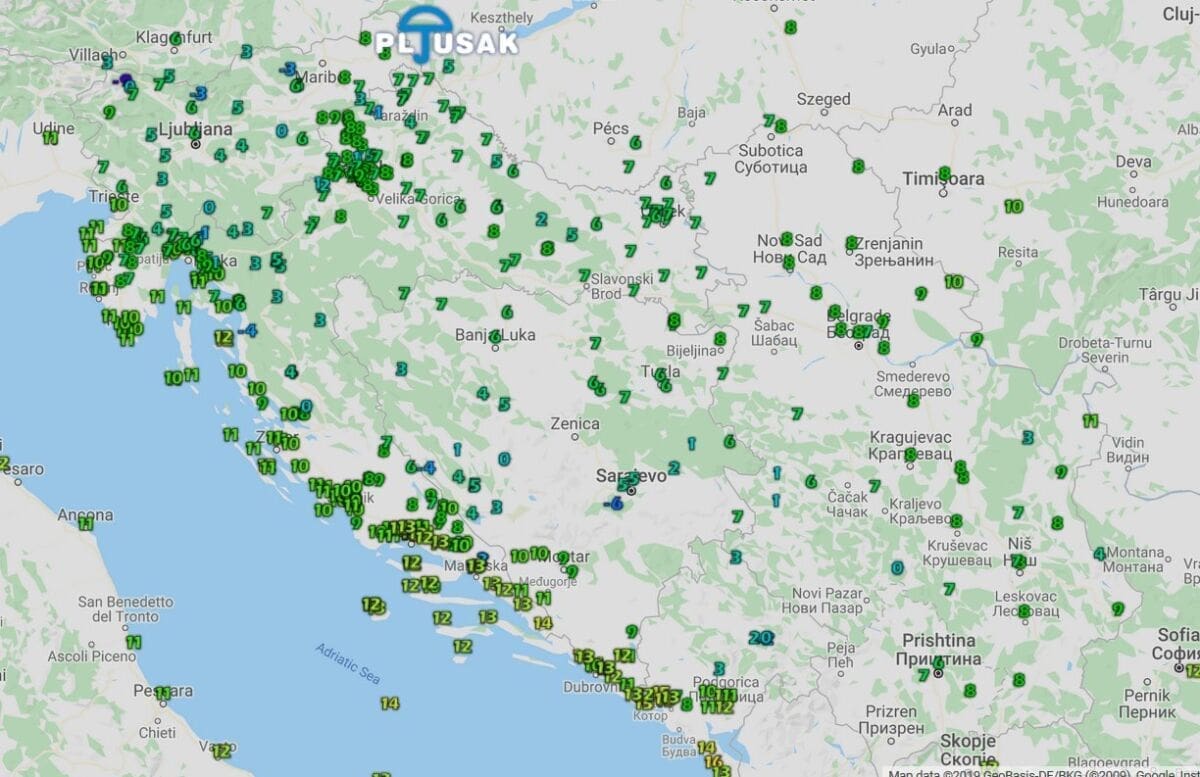Select the 20 temperature marker near Novi Pazar

pyautogui.click(x=760, y=637)
